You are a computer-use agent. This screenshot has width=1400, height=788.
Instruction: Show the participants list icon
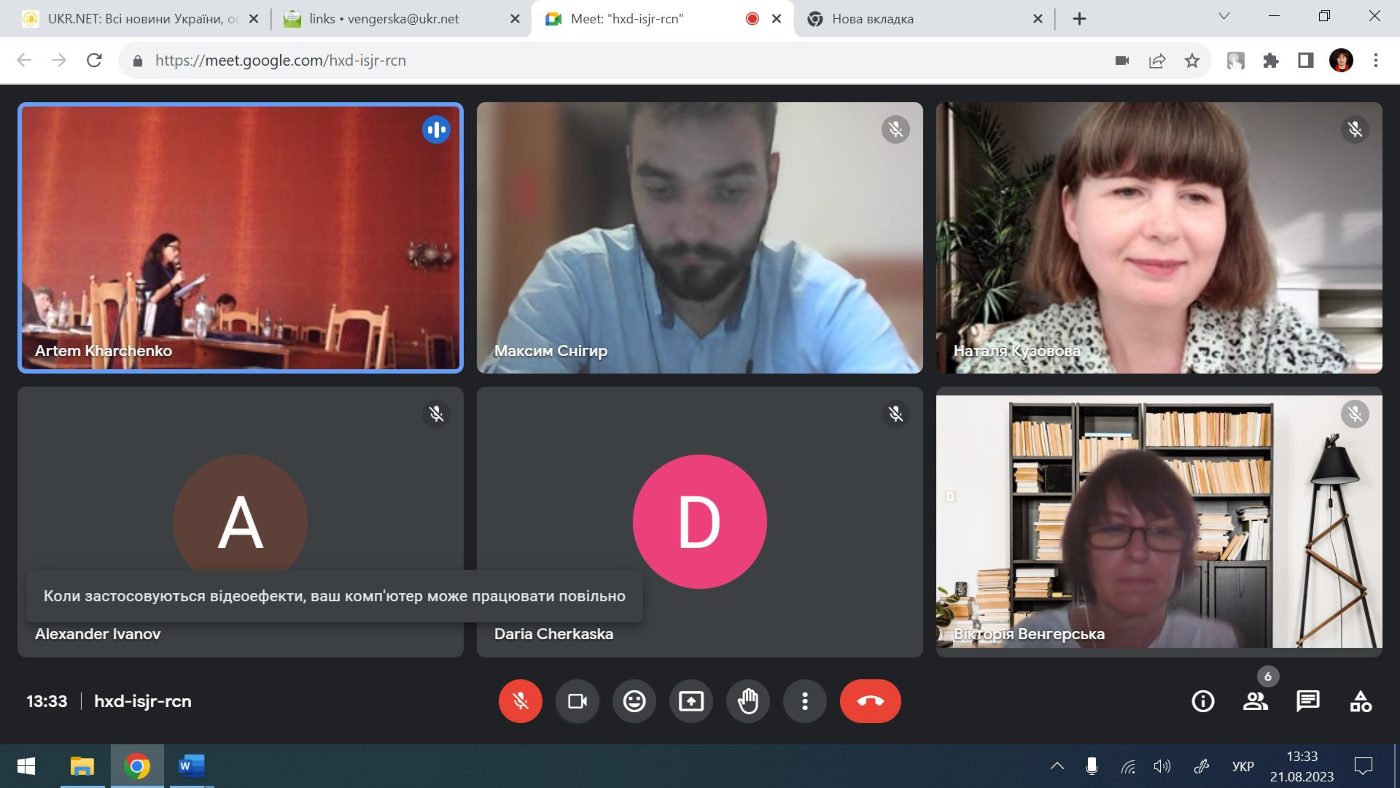click(1256, 701)
